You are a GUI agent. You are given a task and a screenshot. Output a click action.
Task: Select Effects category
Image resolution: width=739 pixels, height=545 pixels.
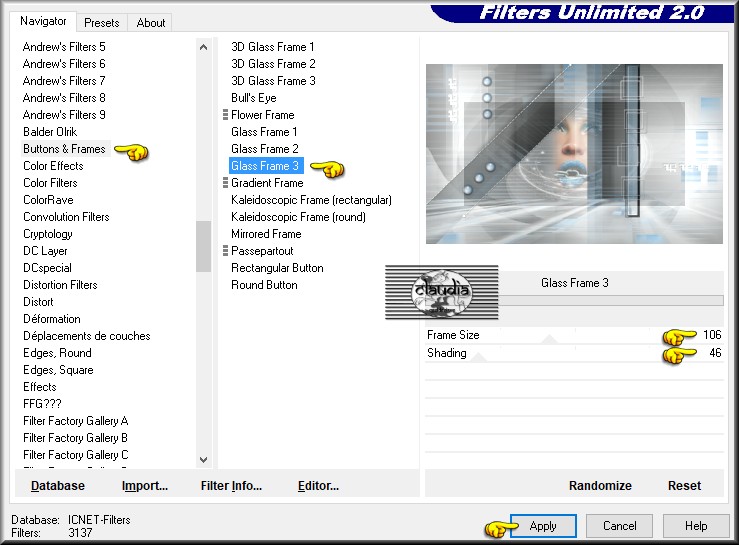pyautogui.click(x=40, y=387)
